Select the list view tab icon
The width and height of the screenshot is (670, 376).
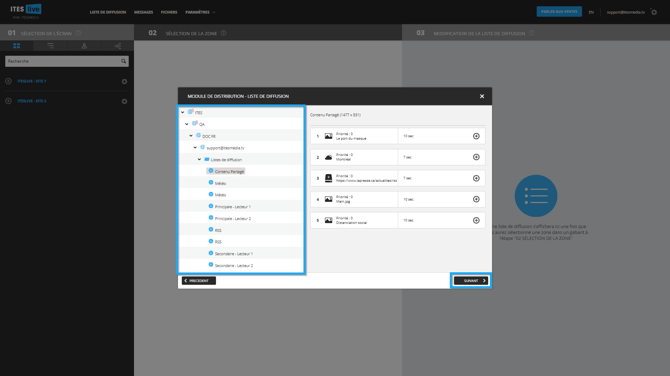(50, 46)
